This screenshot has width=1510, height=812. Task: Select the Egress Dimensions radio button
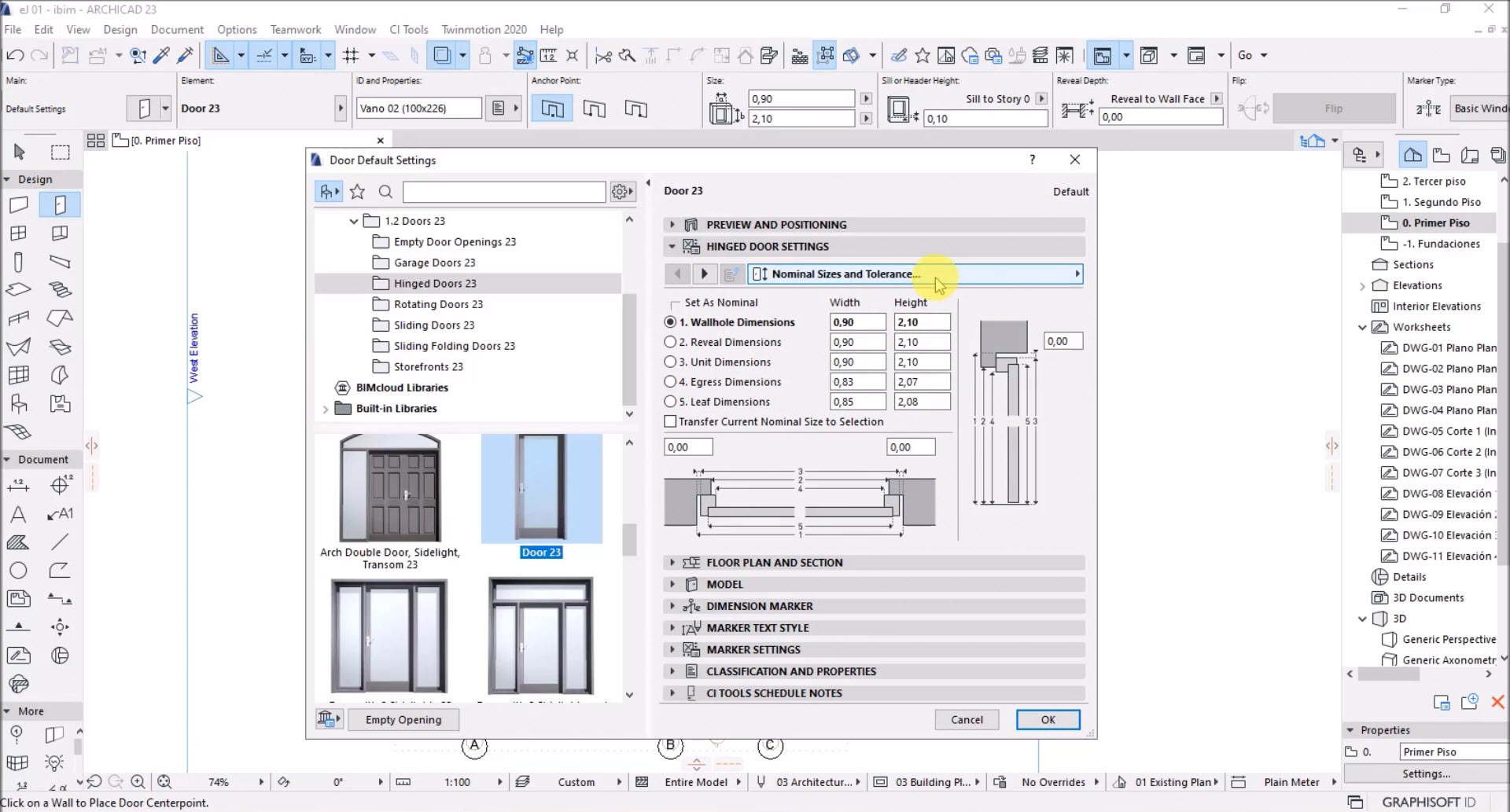[x=670, y=382]
